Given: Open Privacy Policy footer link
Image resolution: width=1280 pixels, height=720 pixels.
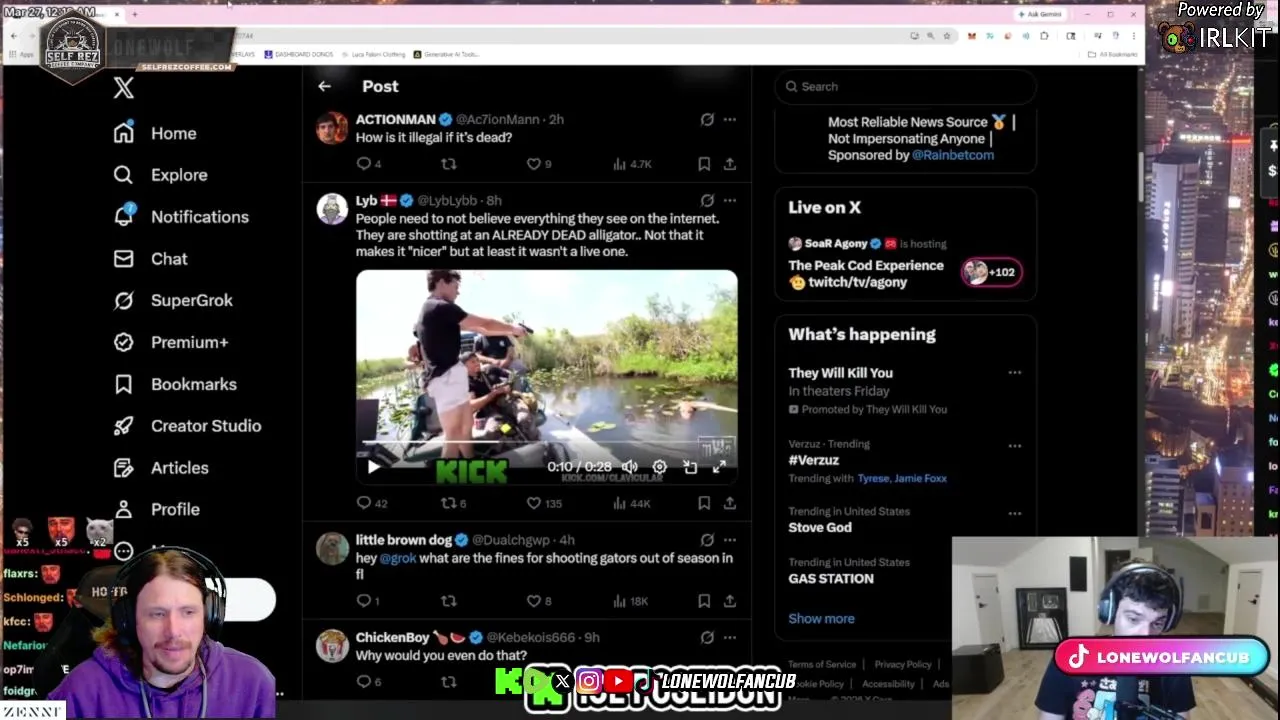Looking at the screenshot, I should pyautogui.click(x=903, y=664).
